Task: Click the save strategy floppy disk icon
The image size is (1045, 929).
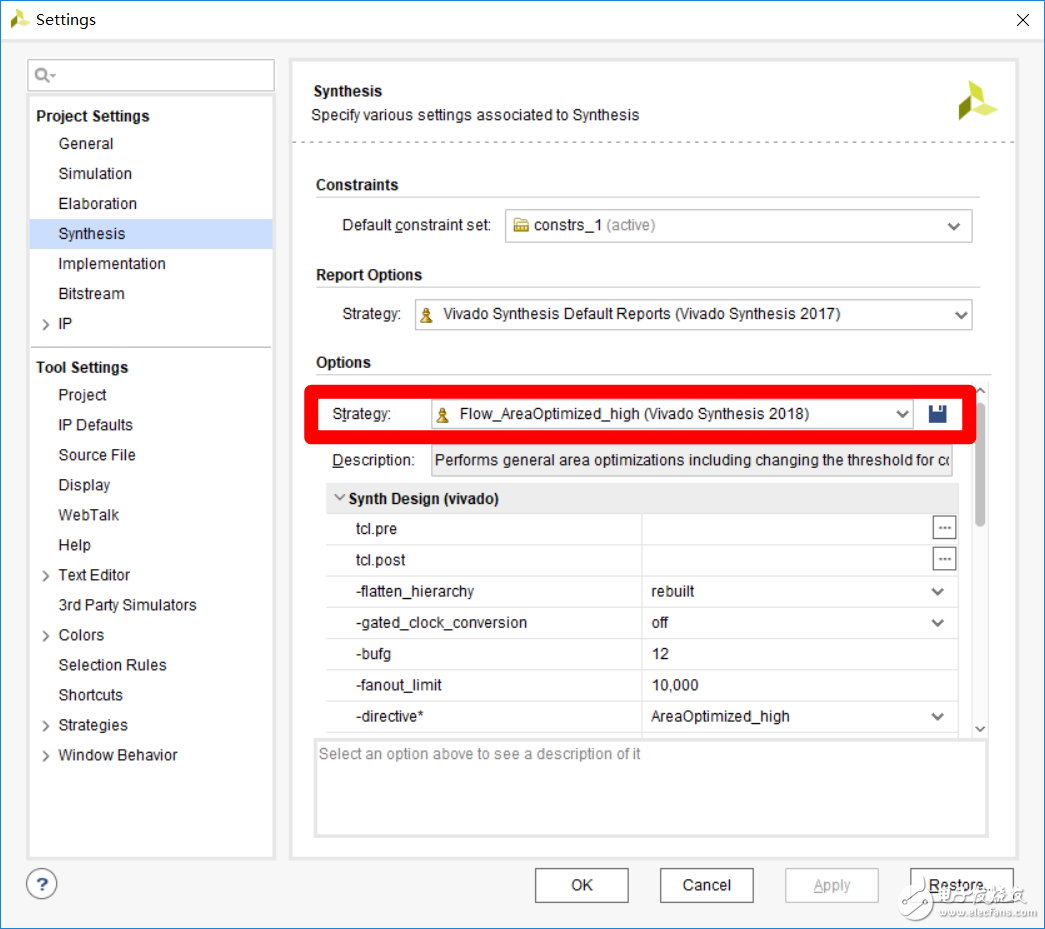Action: point(937,414)
